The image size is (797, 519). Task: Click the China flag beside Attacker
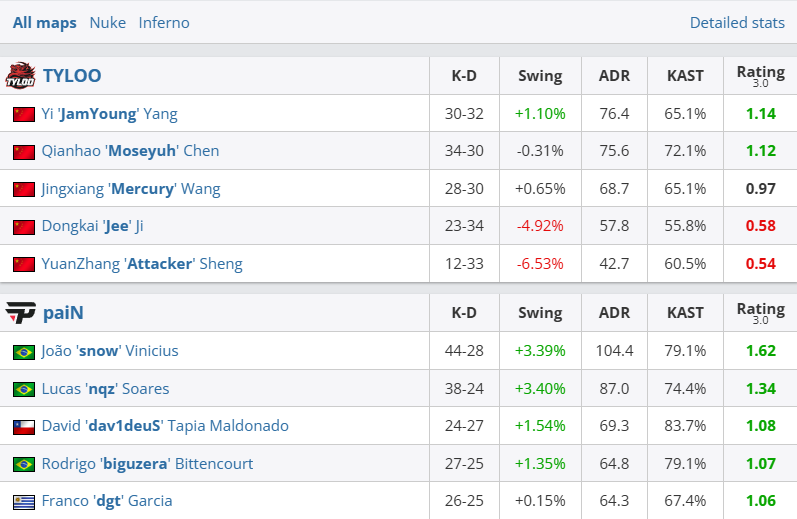[x=24, y=264]
